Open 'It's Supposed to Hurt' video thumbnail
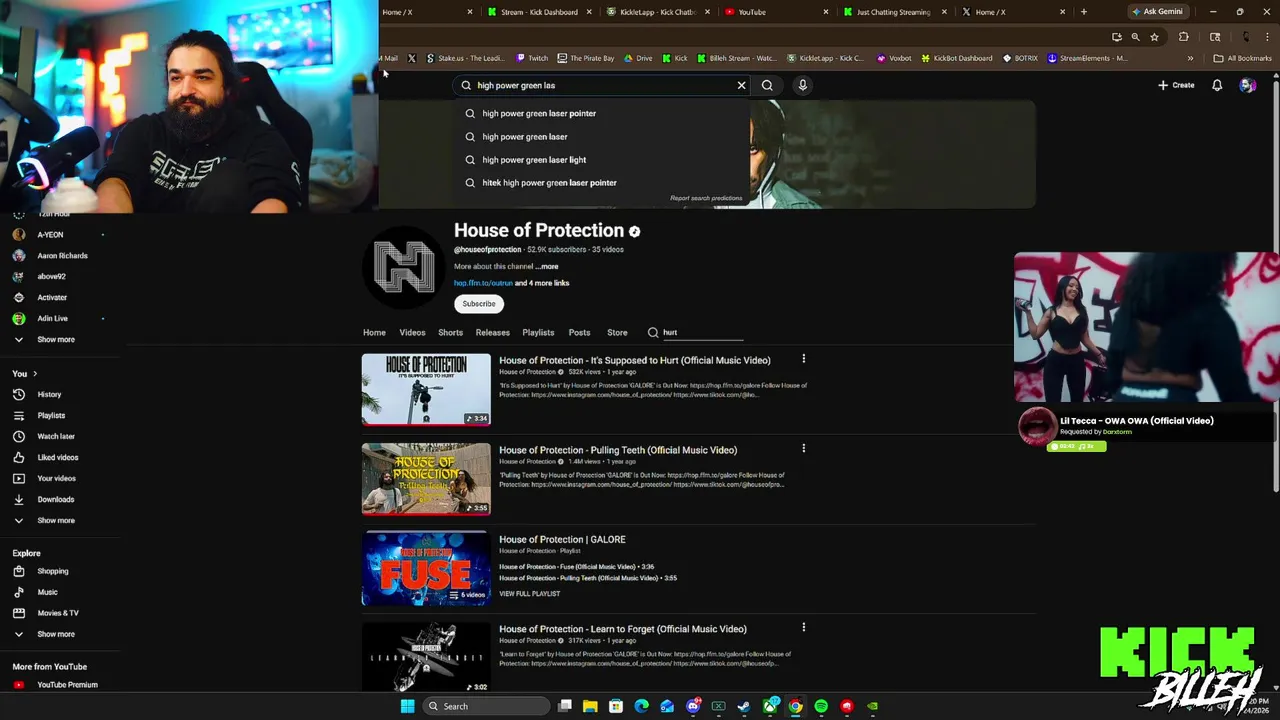Image resolution: width=1280 pixels, height=720 pixels. 426,389
